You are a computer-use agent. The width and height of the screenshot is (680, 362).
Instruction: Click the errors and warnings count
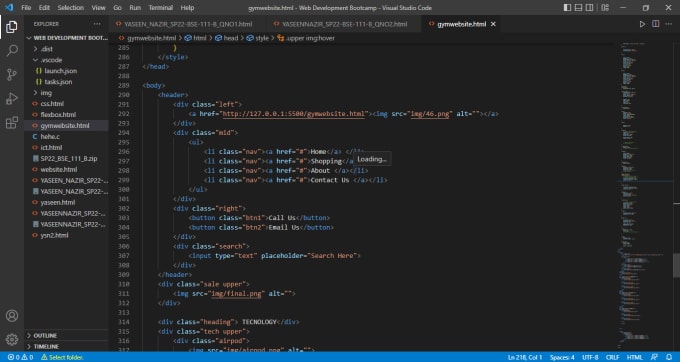point(20,357)
